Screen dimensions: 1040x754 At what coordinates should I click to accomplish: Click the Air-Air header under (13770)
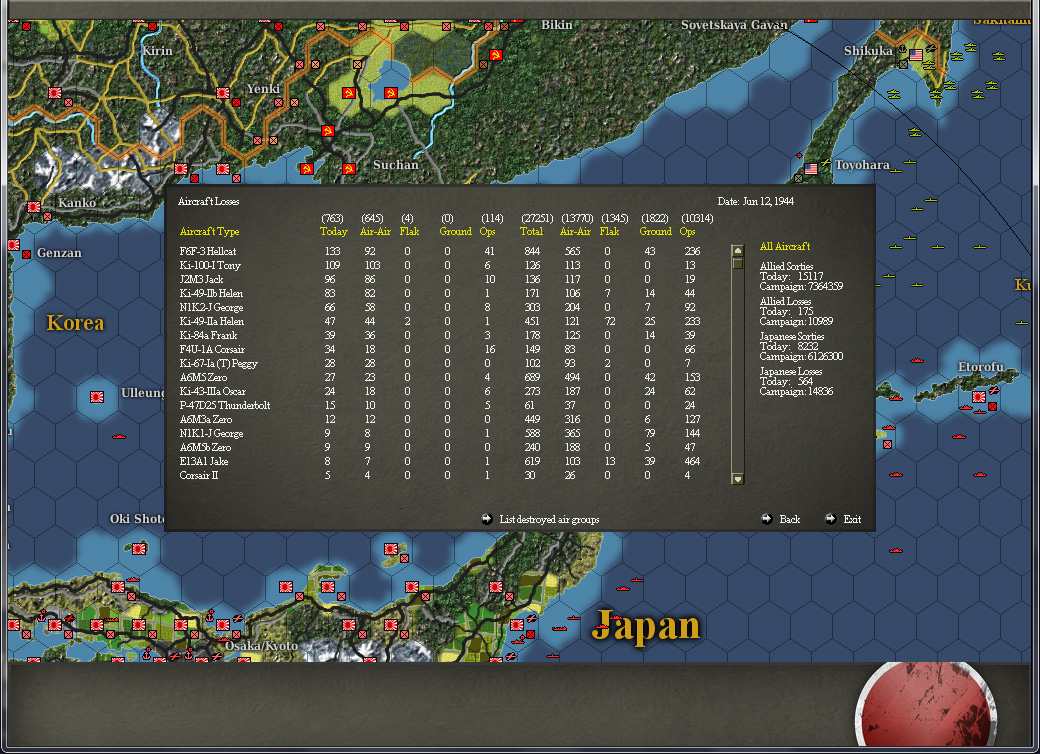pyautogui.click(x=575, y=231)
